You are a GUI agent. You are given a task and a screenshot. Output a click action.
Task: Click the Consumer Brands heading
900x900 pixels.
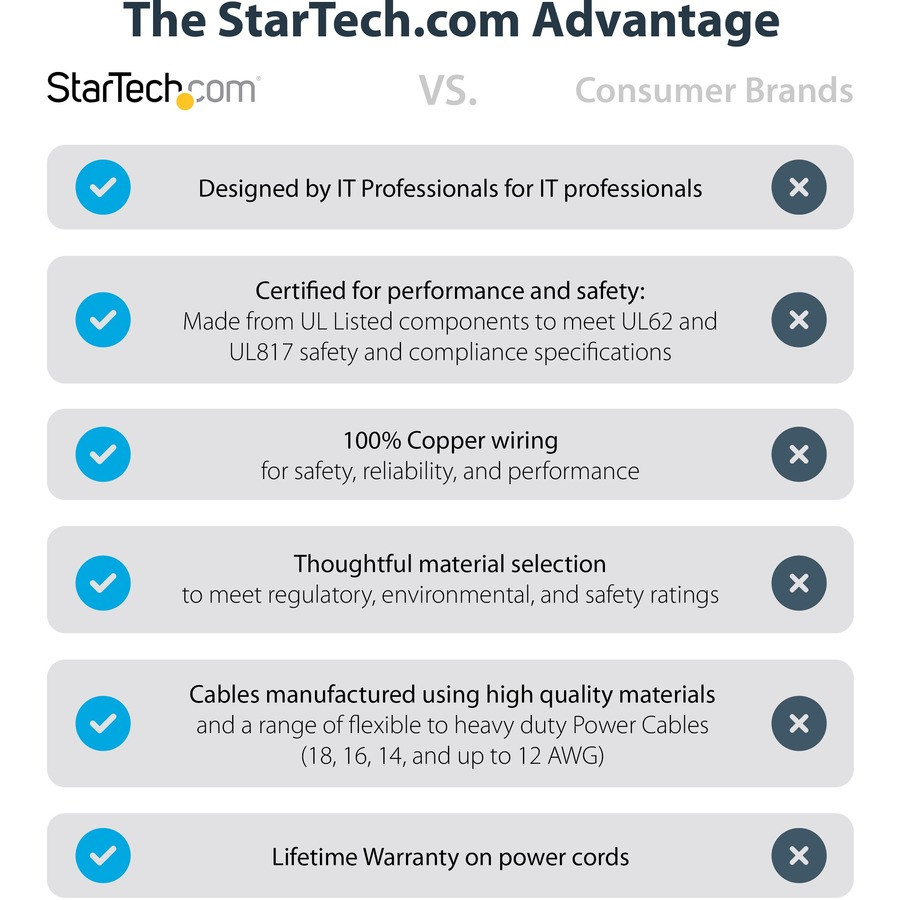click(x=713, y=91)
